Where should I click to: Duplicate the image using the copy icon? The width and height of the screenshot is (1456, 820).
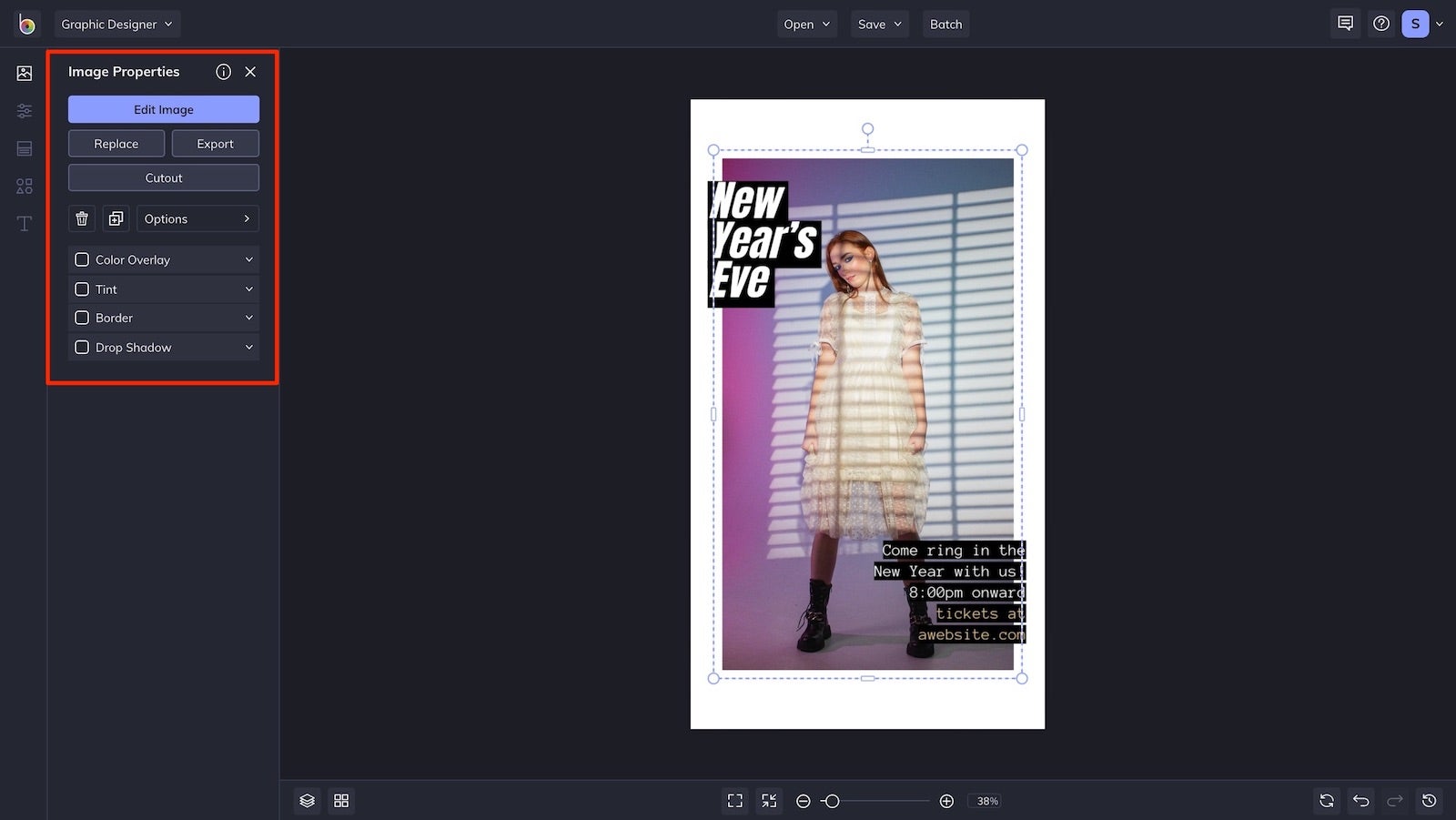tap(115, 218)
